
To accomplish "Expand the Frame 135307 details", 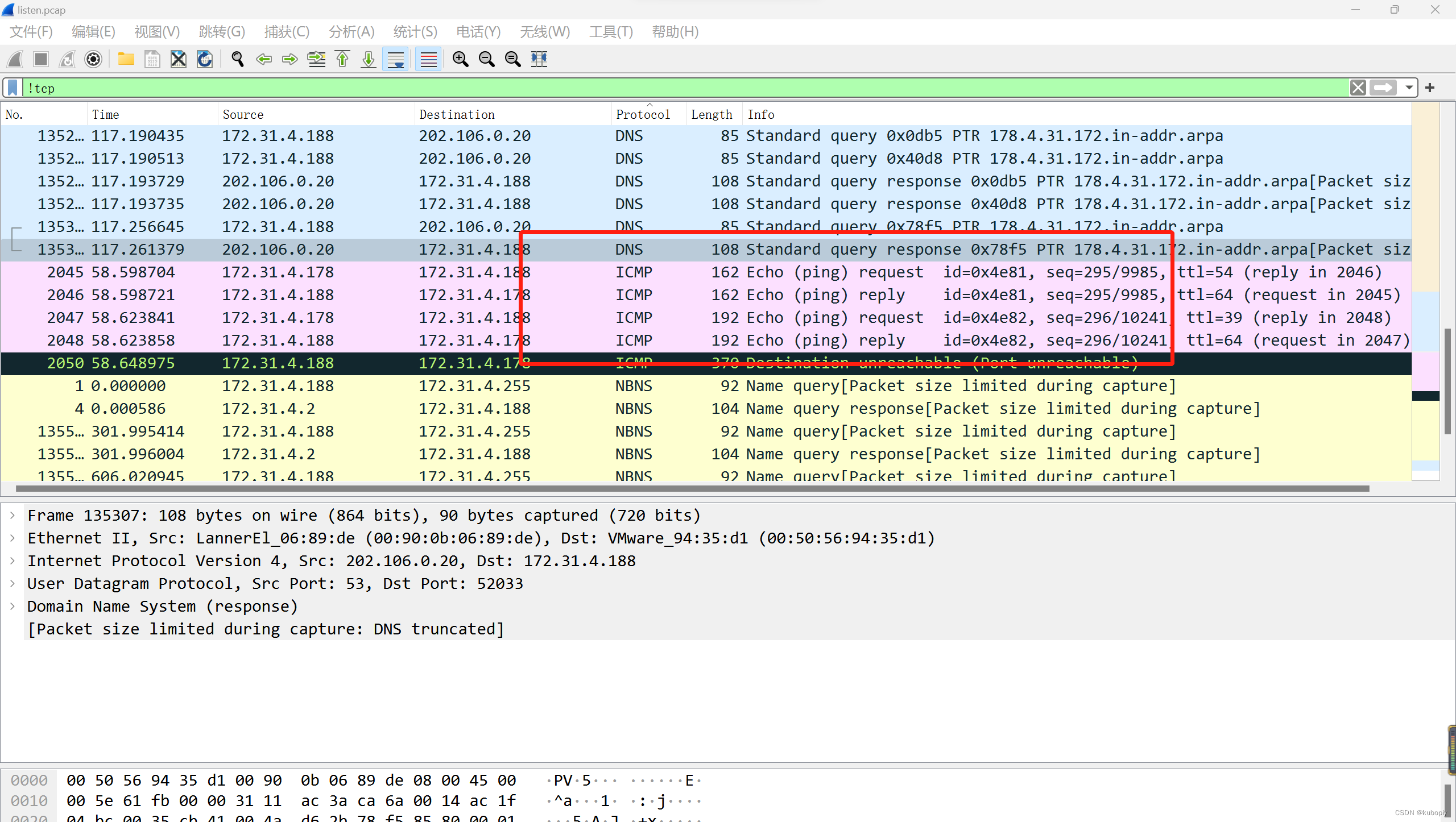I will coord(13,515).
